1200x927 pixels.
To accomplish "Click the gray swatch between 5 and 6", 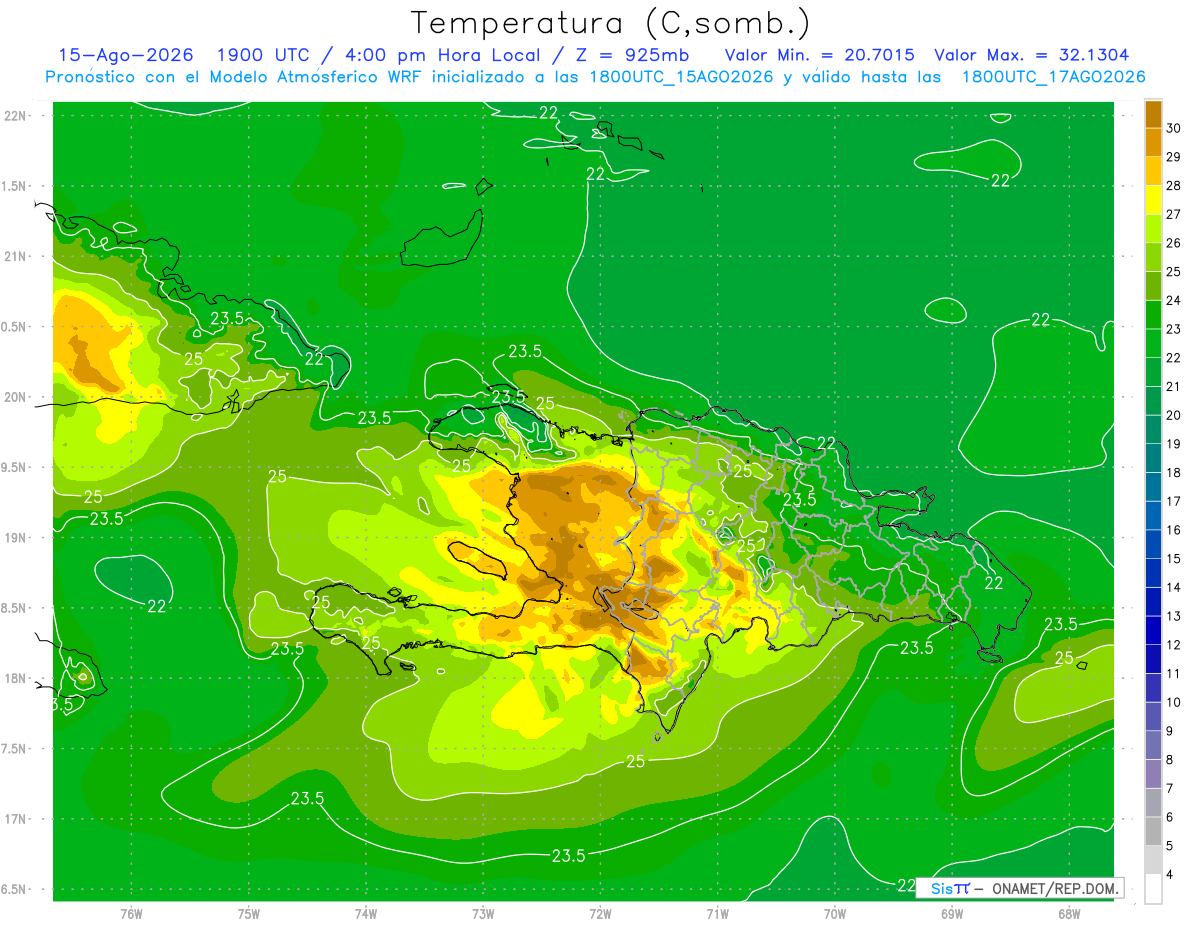I will point(1153,832).
